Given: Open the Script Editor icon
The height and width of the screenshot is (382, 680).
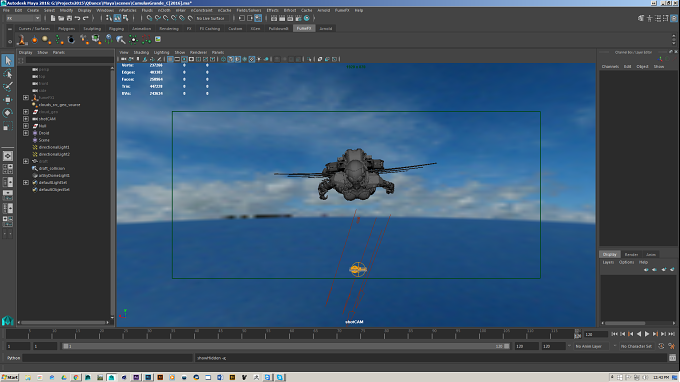Looking at the screenshot, I should point(672,358).
